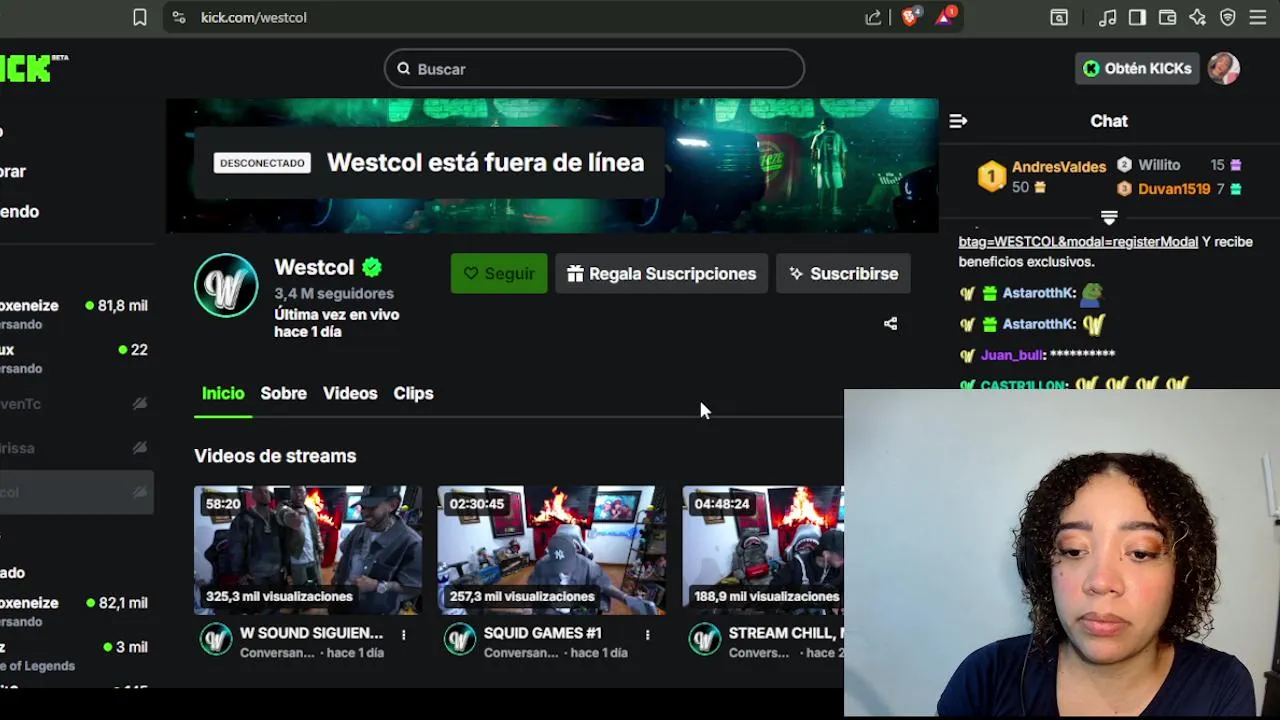The height and width of the screenshot is (720, 1280).
Task: Click the Seguir follow button
Action: (x=499, y=273)
